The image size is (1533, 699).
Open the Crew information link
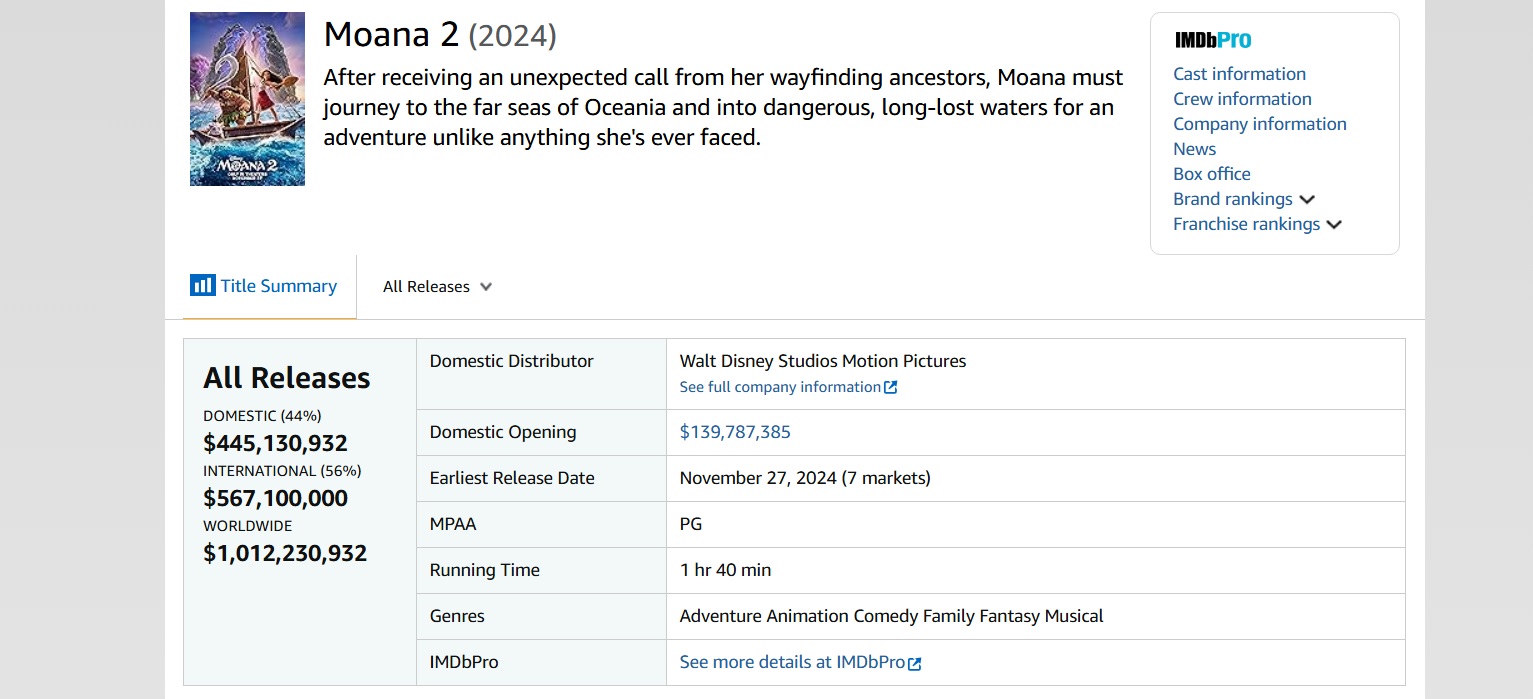tap(1242, 99)
